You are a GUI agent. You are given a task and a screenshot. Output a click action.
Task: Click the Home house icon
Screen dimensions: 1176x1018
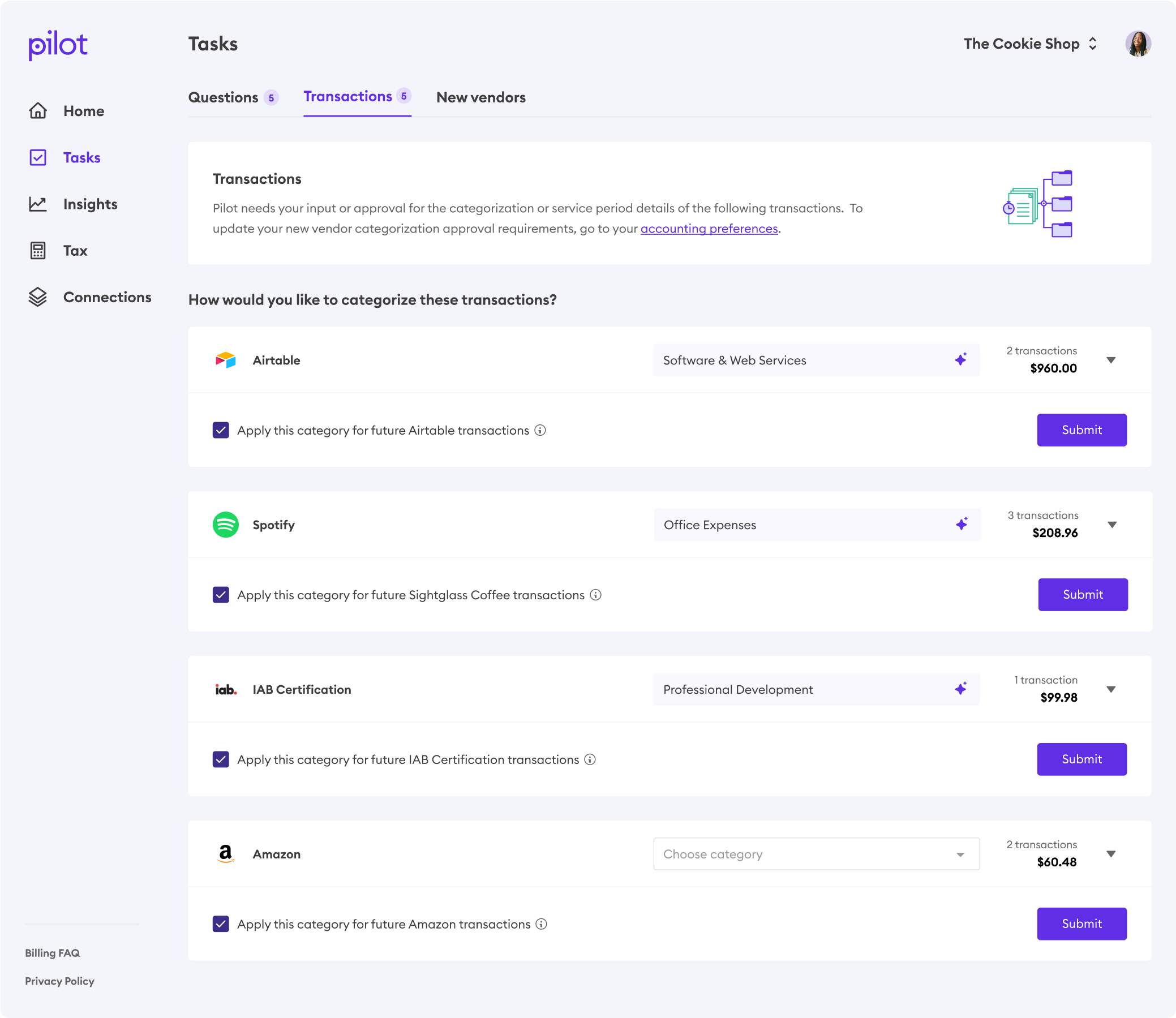38,111
